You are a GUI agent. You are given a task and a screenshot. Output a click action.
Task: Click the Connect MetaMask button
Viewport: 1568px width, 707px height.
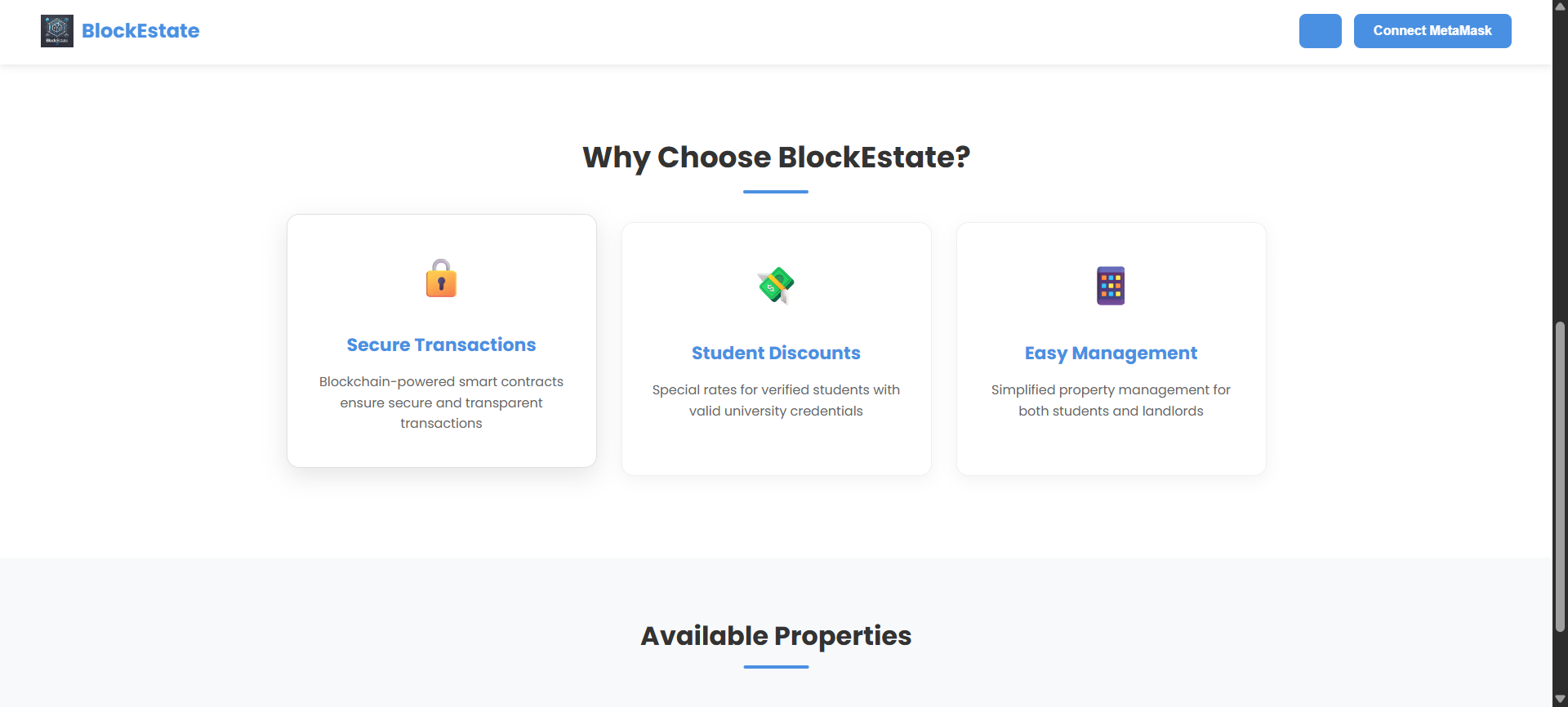[x=1432, y=31]
